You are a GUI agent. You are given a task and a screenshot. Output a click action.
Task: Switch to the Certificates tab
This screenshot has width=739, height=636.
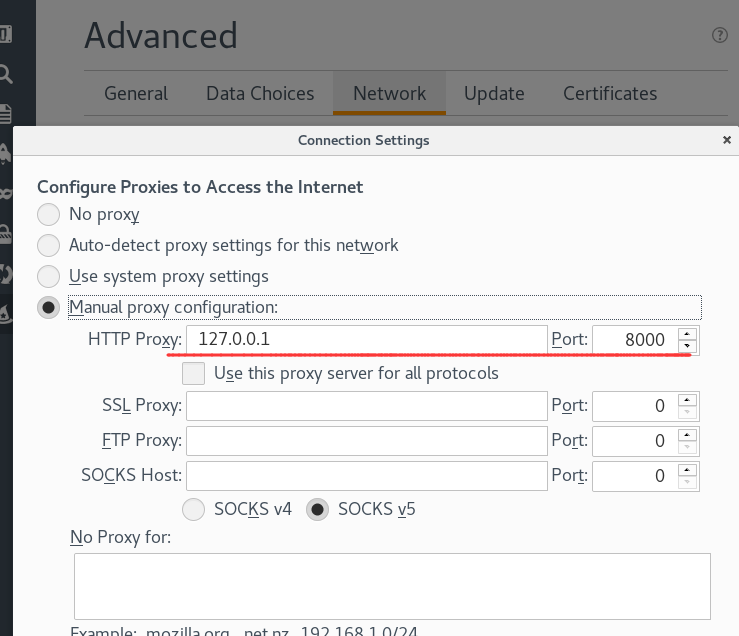tap(610, 94)
